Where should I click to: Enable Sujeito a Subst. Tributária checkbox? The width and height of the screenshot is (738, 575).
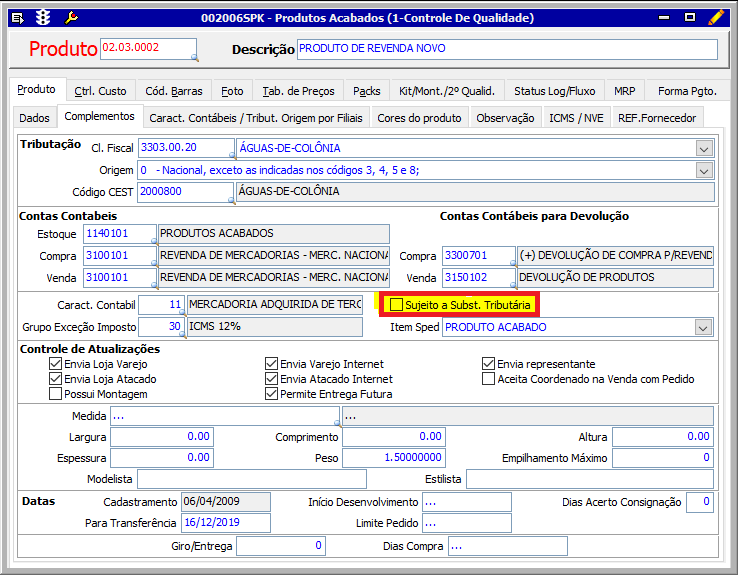(397, 304)
